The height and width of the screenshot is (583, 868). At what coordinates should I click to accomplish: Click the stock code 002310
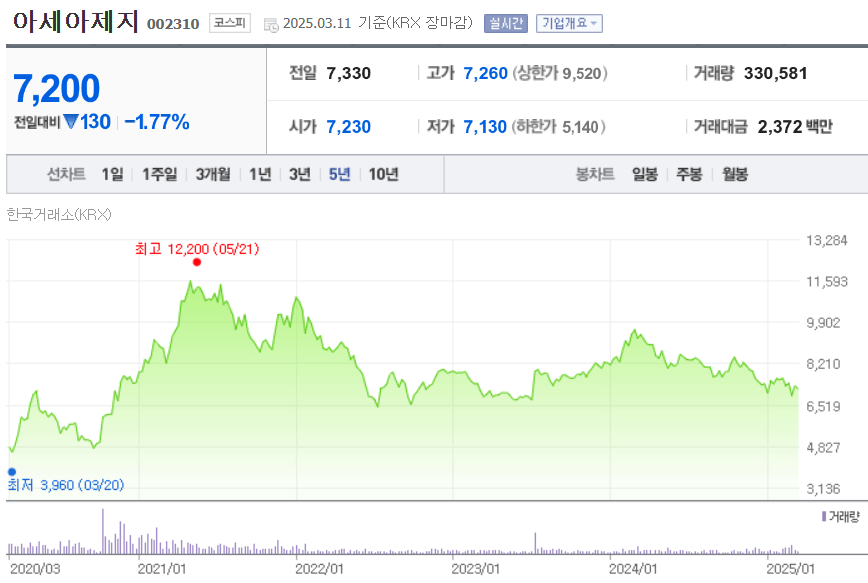(x=173, y=24)
